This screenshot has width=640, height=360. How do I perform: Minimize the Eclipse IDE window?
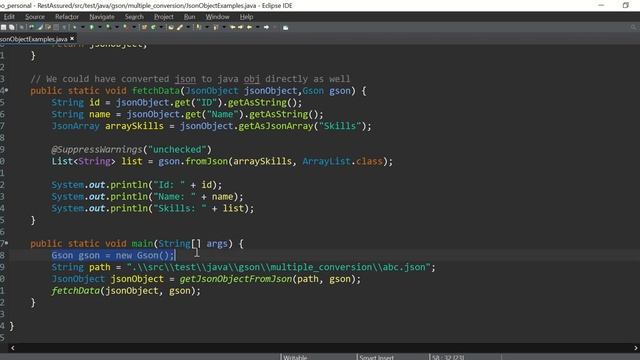(601, 5)
